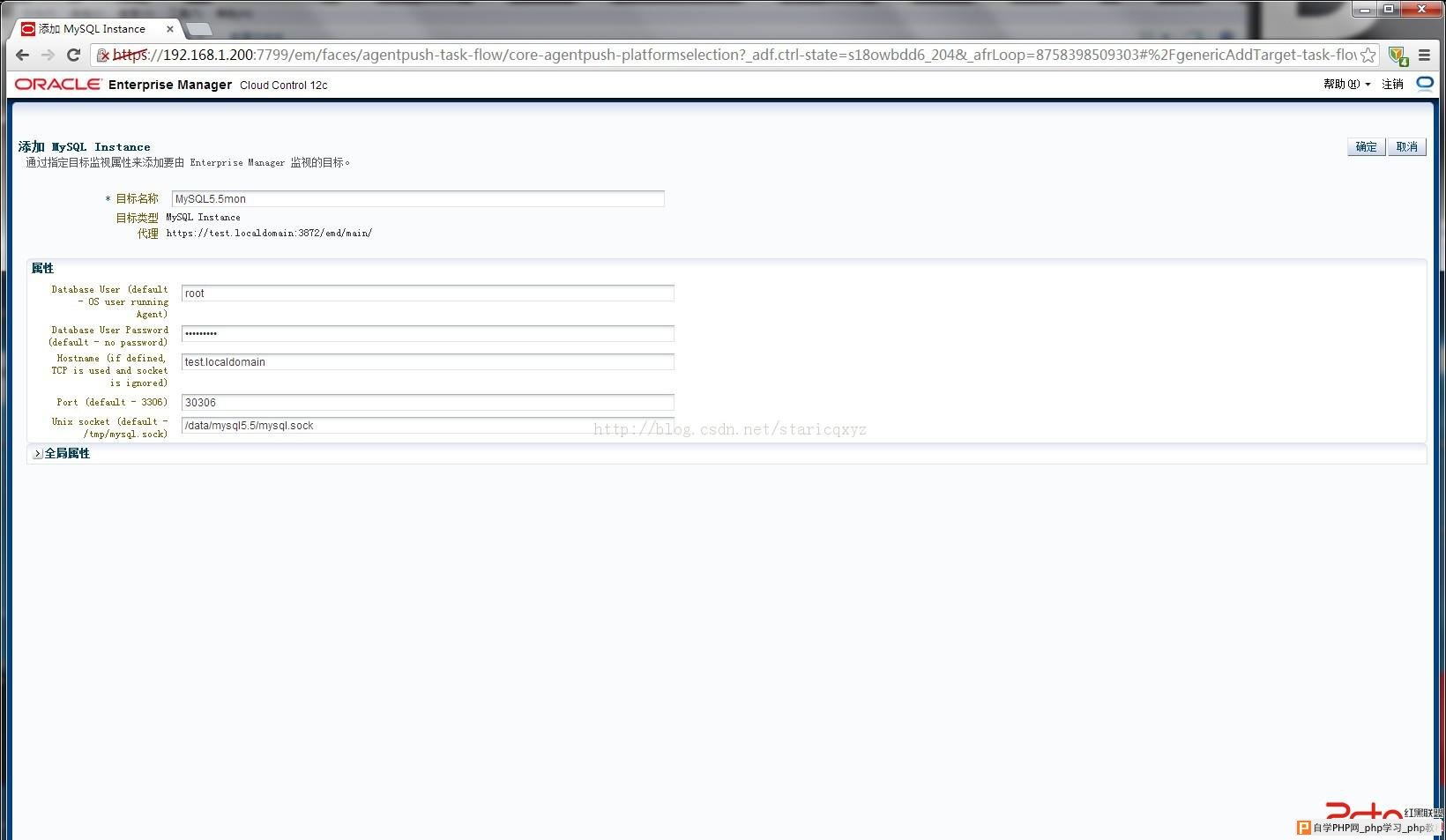The height and width of the screenshot is (840, 1446).
Task: Expand the 全局属性 global properties section
Action: (38, 454)
